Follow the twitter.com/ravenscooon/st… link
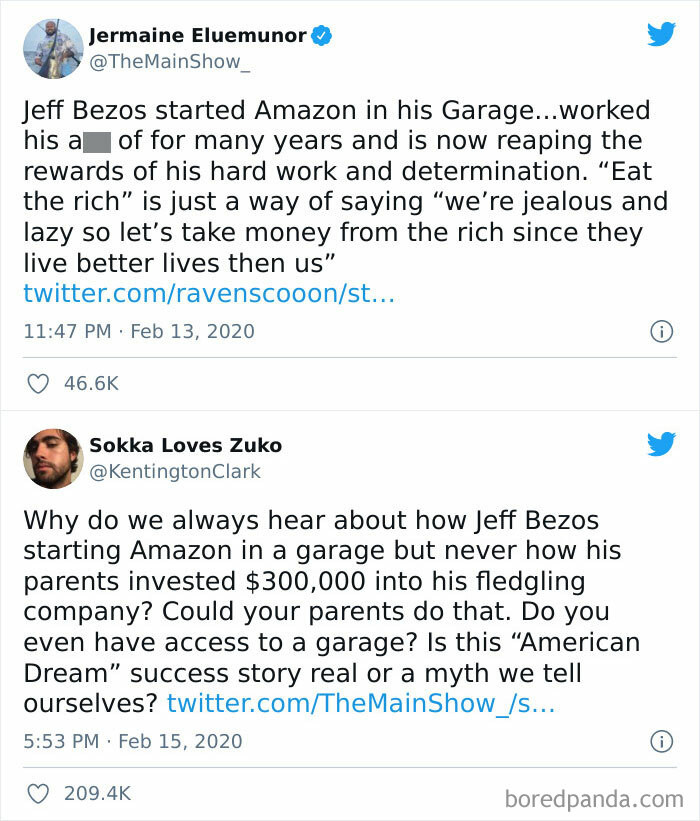 coord(209,294)
